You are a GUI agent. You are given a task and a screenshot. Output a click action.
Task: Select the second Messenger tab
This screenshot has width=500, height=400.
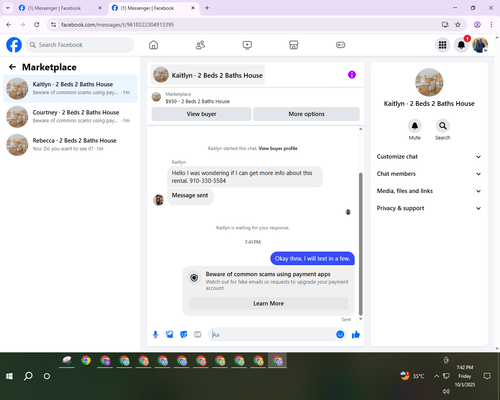[x=153, y=8]
